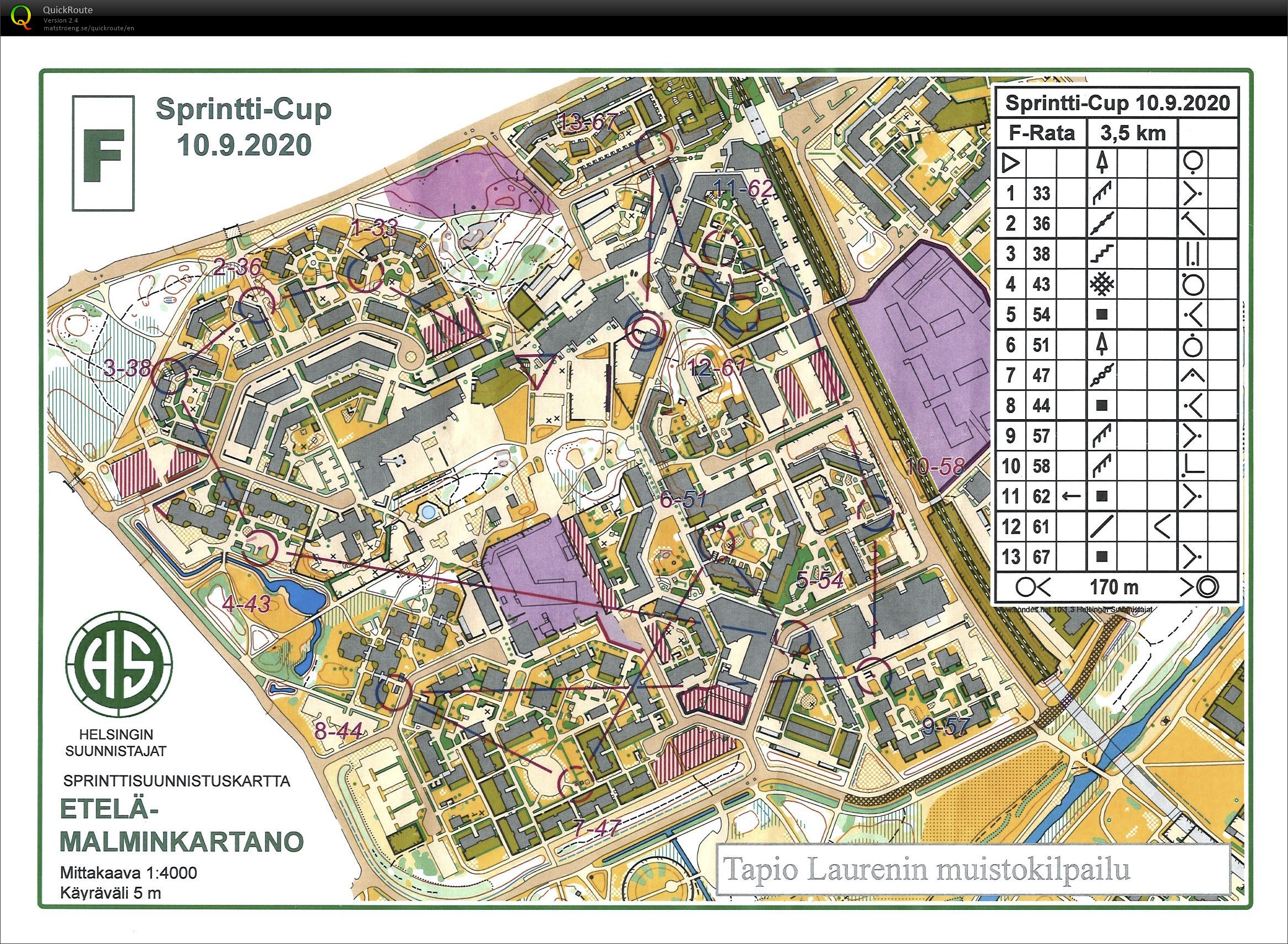Click the '3,5 km' course length cell
This screenshot has width=1288, height=944.
click(1133, 133)
